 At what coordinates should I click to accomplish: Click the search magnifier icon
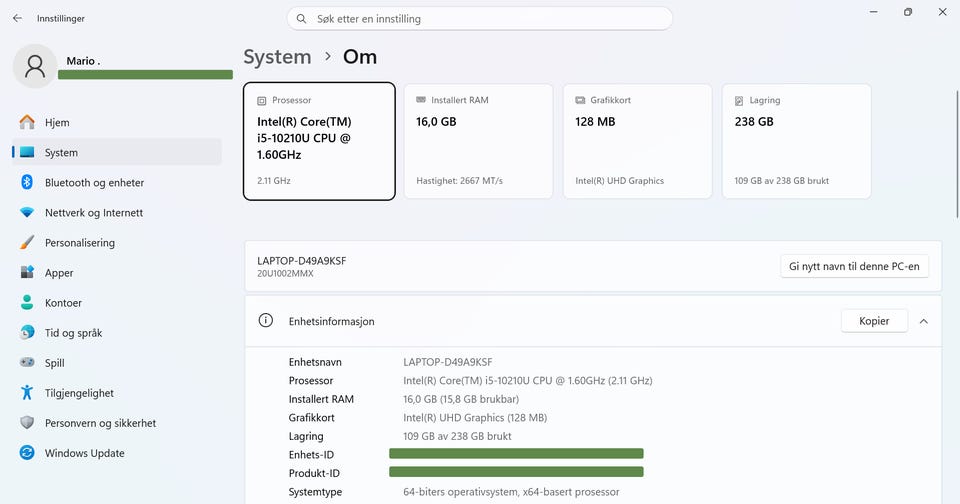click(301, 19)
